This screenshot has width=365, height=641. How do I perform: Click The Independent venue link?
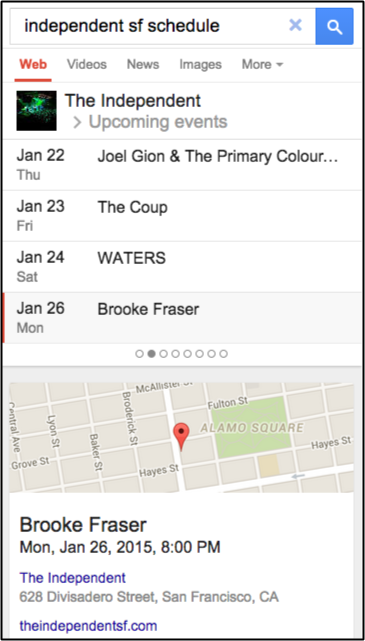(73, 578)
